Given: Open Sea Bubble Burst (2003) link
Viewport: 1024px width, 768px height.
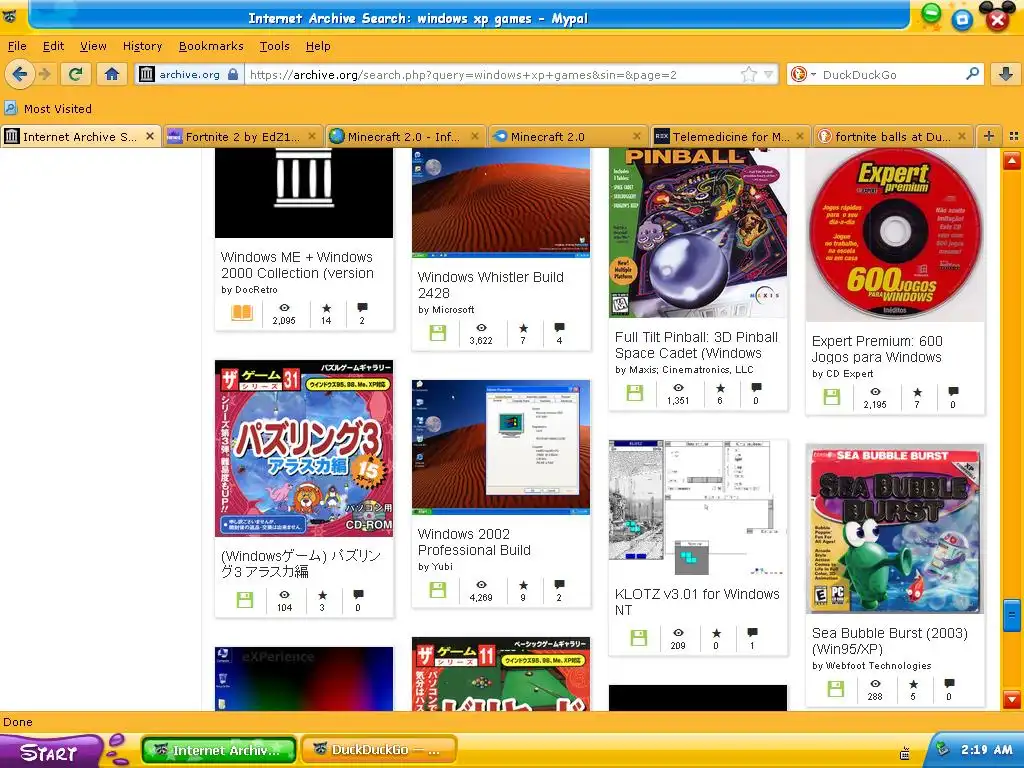Looking at the screenshot, I should tap(889, 641).
